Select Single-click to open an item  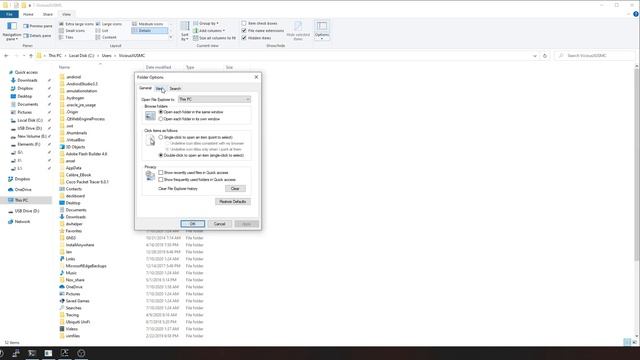click(161, 137)
